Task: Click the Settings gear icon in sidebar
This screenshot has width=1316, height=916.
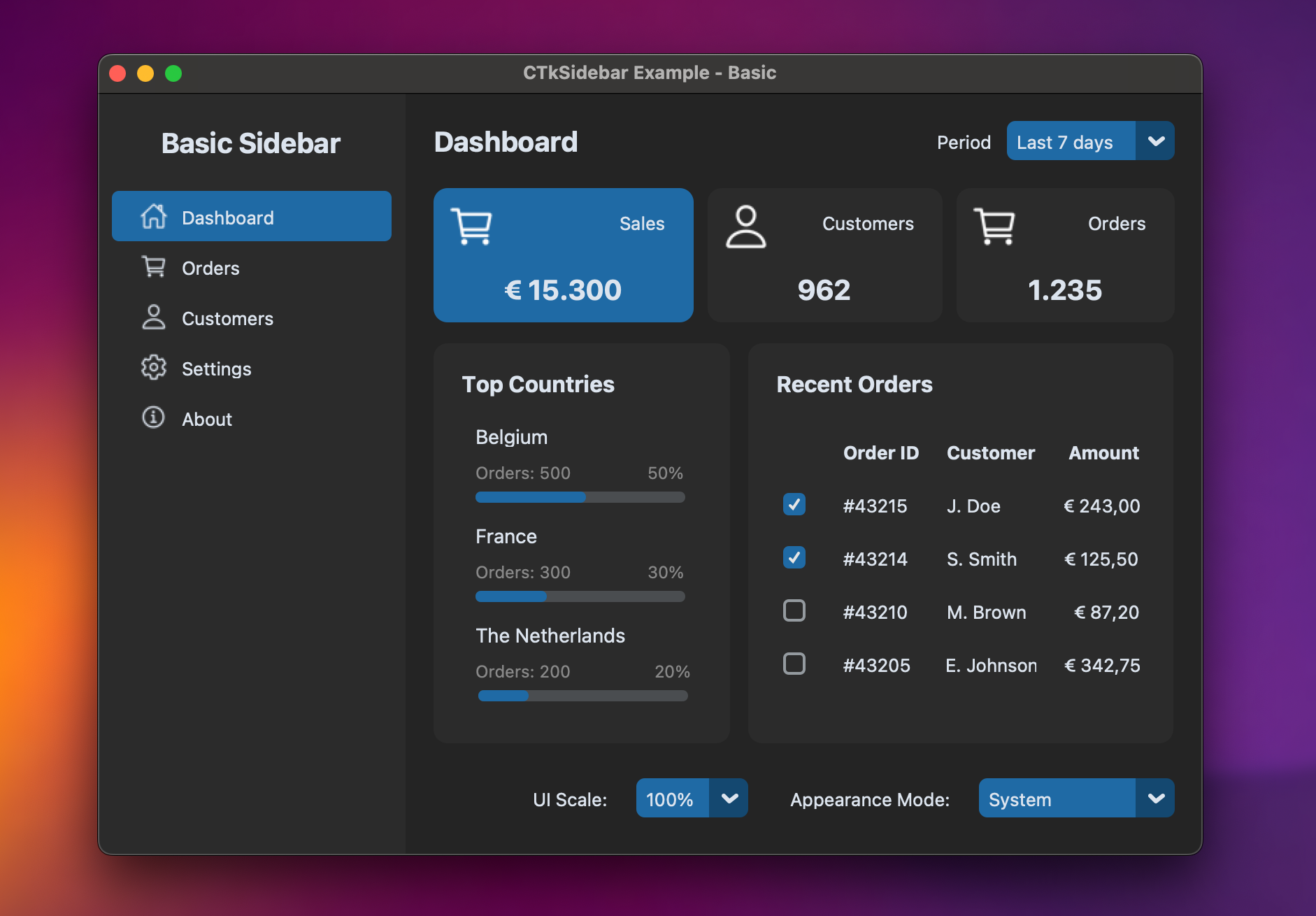Action: click(x=154, y=367)
